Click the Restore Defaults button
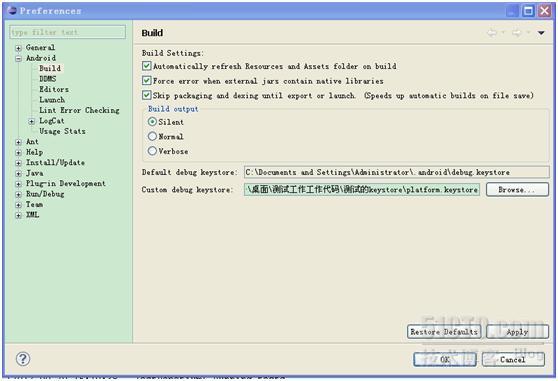 coord(444,332)
